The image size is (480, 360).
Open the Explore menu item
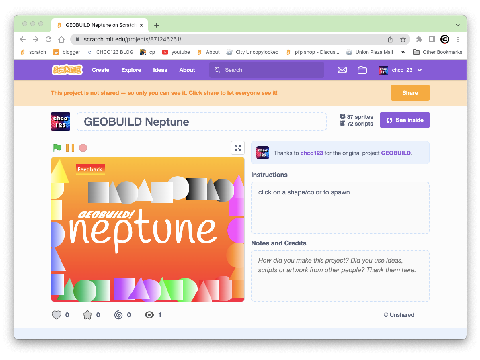[131, 70]
